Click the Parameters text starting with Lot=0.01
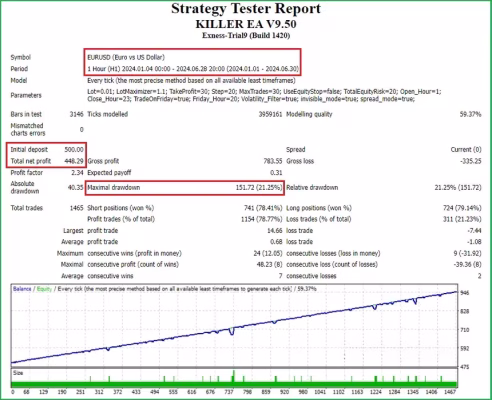 coord(264,95)
